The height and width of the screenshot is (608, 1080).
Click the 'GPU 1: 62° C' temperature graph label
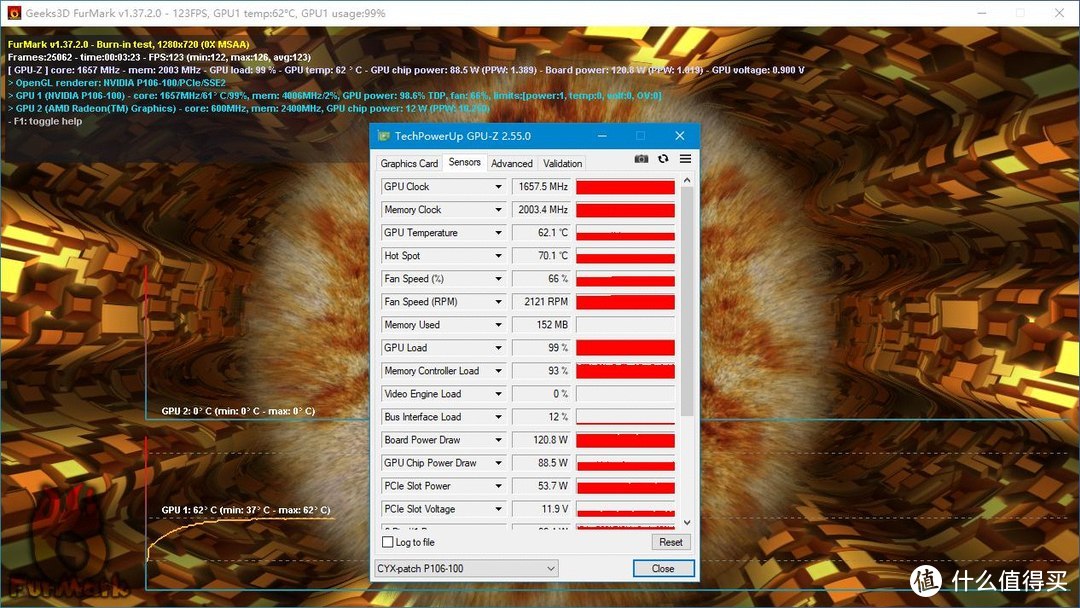[x=246, y=510]
